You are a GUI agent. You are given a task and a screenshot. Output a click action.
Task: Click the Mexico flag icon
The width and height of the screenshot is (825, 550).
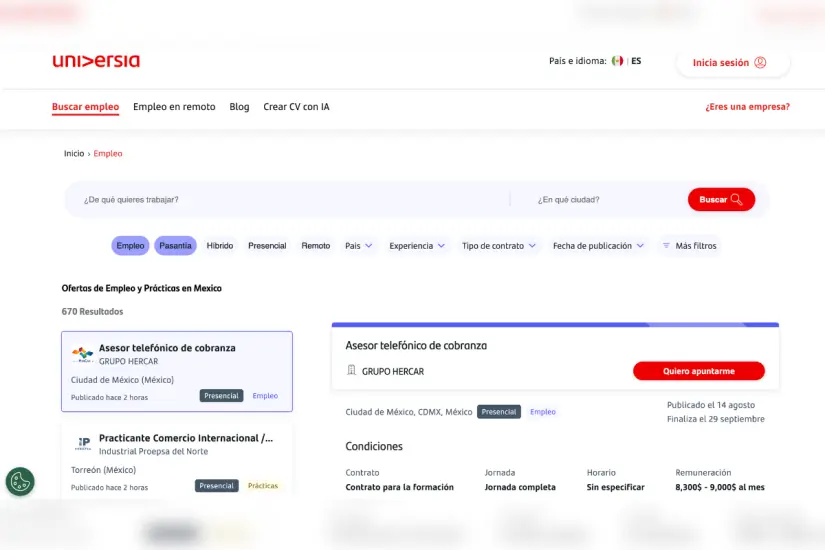(x=617, y=61)
